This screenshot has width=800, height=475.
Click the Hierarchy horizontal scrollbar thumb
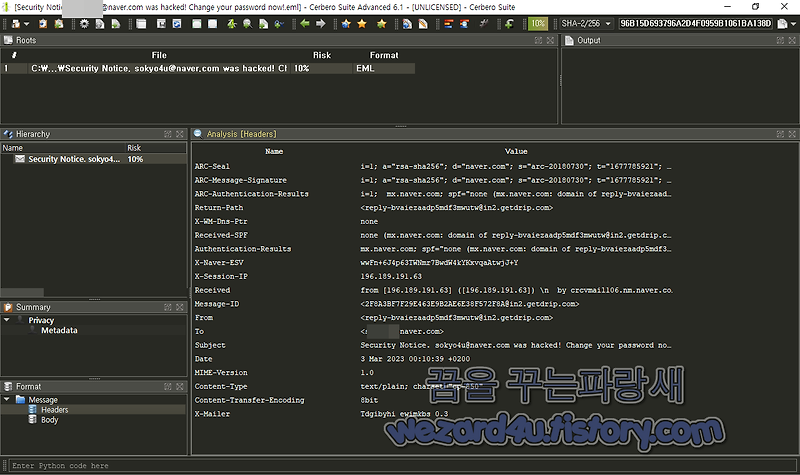(22, 292)
